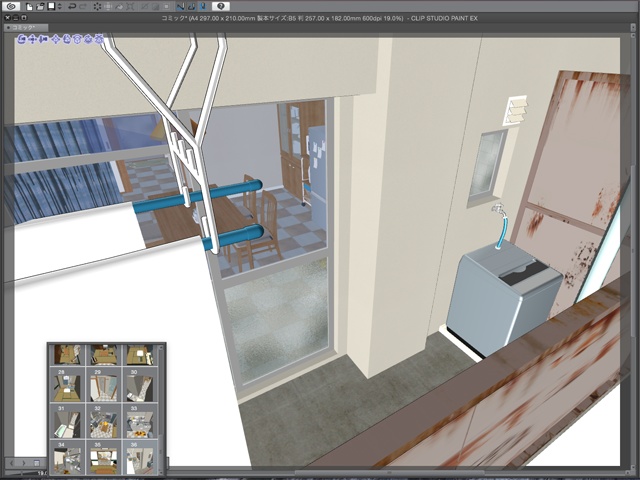The width and height of the screenshot is (640, 480).
Task: Click the object move 3D manipulator icon
Action: pos(56,39)
